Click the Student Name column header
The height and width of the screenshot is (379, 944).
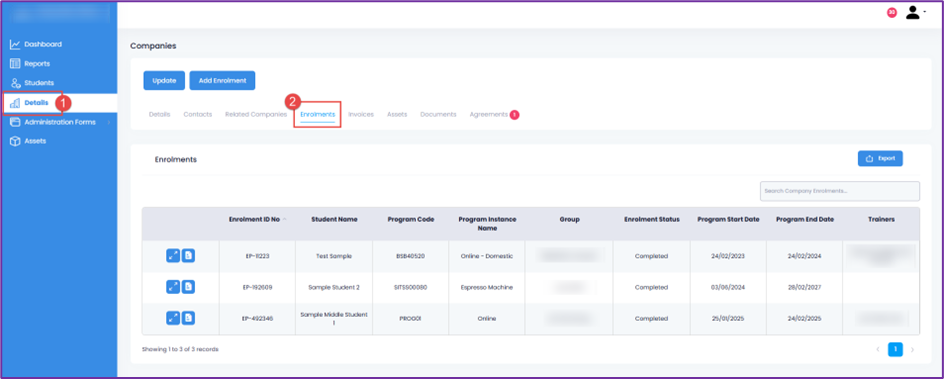click(x=334, y=220)
